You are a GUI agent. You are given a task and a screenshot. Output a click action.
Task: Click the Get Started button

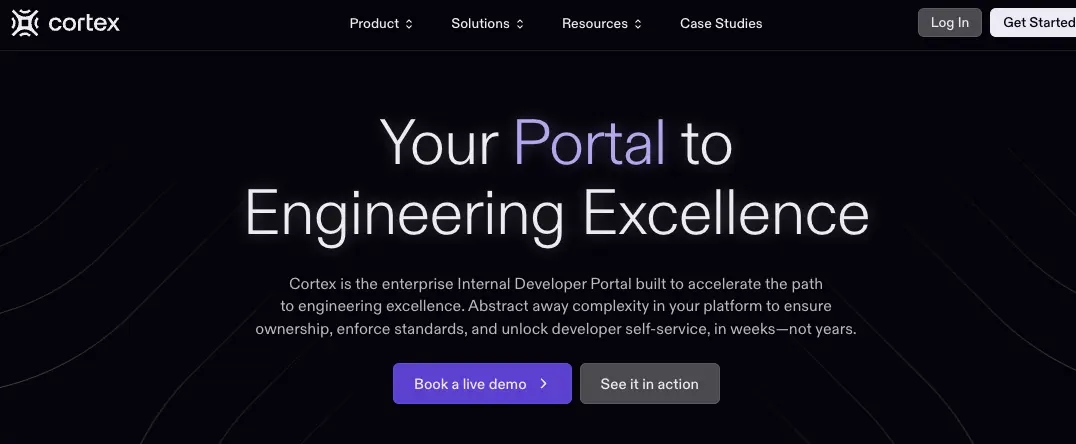click(1033, 23)
